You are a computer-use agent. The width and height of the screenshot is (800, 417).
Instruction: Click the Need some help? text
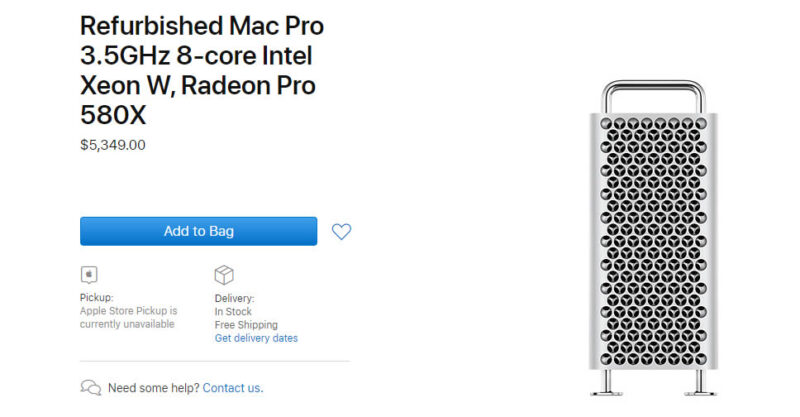tap(153, 388)
